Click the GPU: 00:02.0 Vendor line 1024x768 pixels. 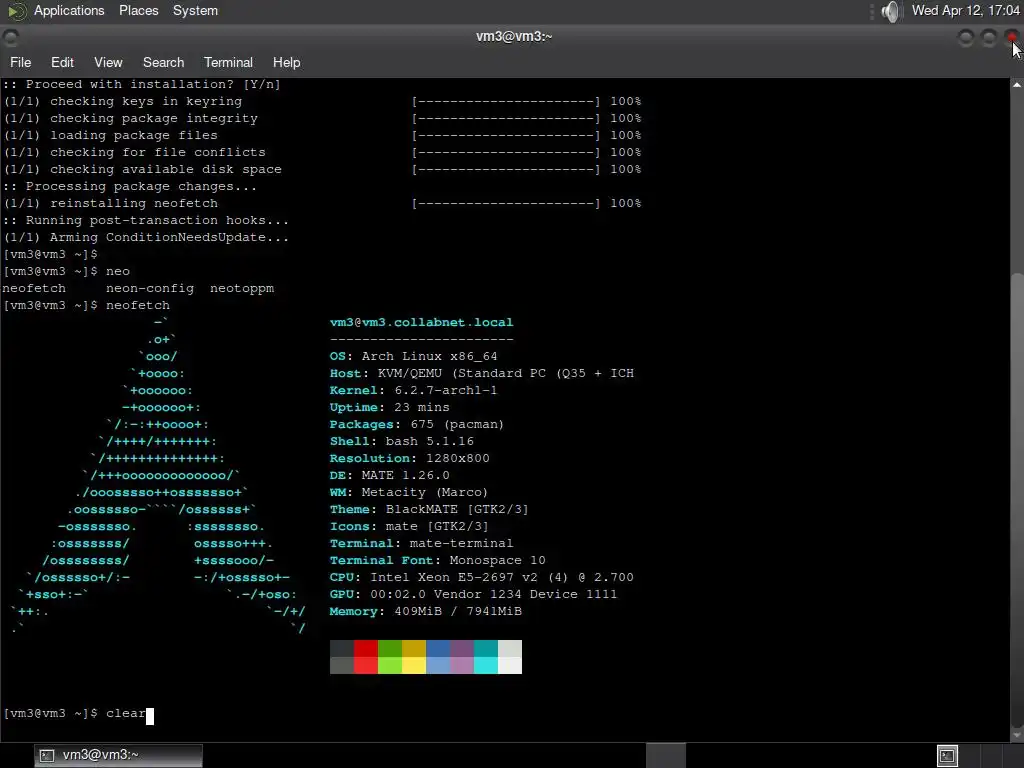pos(473,594)
